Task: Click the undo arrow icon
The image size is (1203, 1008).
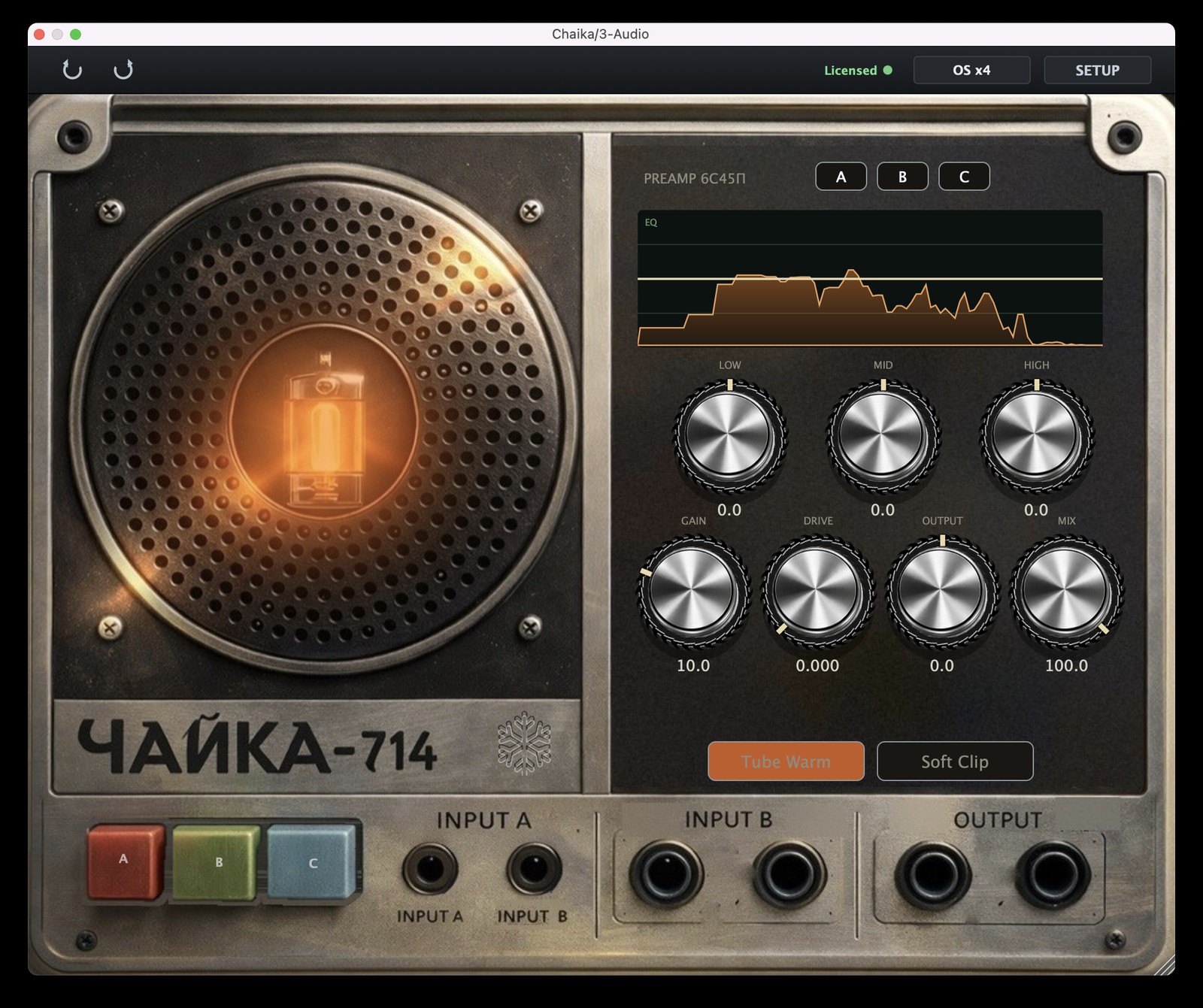Action: pyautogui.click(x=72, y=70)
